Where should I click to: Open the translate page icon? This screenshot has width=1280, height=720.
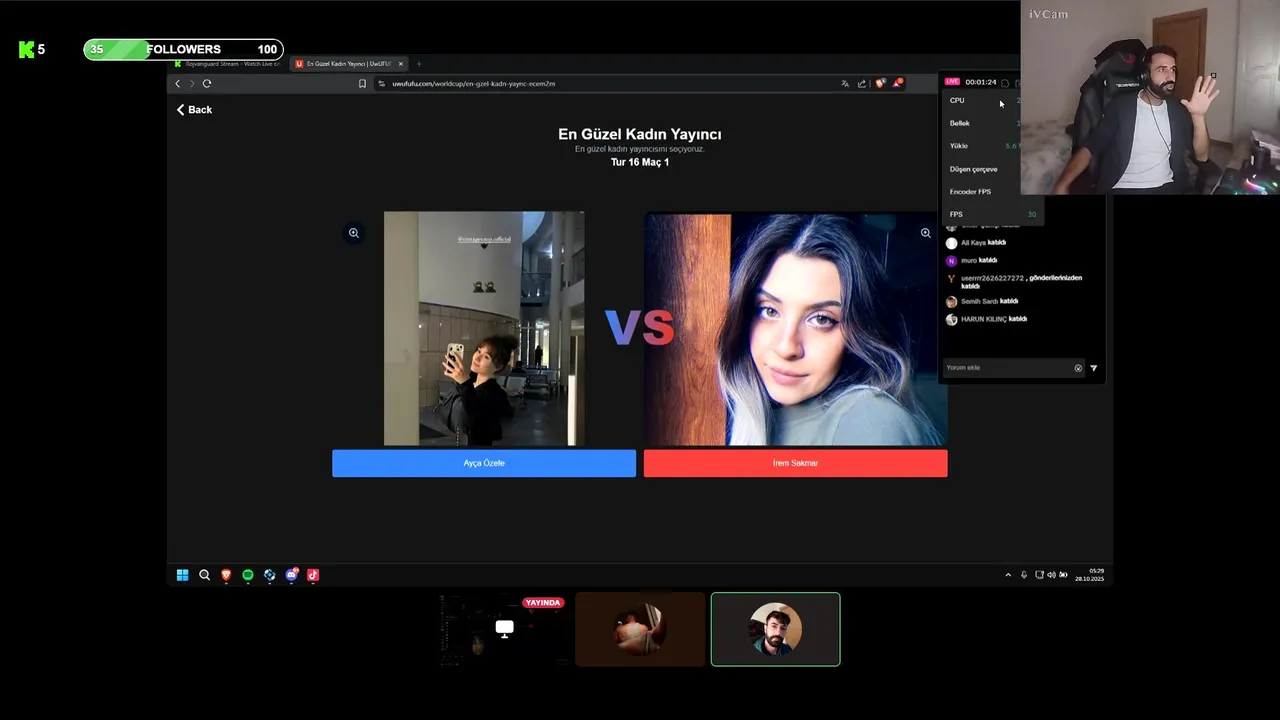(x=845, y=84)
